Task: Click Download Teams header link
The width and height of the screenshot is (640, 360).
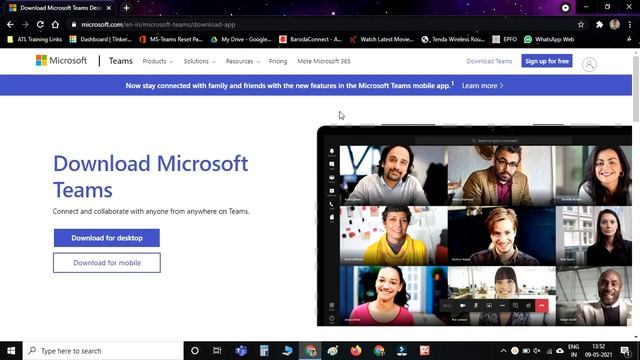Action: (489, 61)
